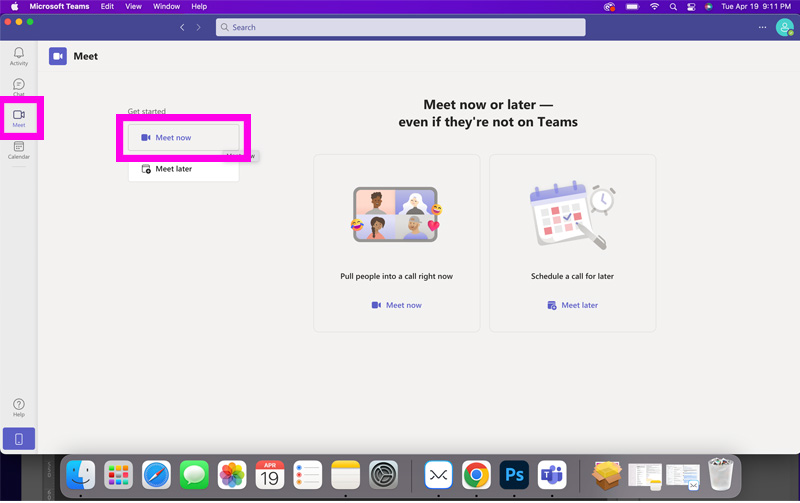The height and width of the screenshot is (503, 800).
Task: Open the Microsoft Teams app menu
Action: click(x=59, y=7)
